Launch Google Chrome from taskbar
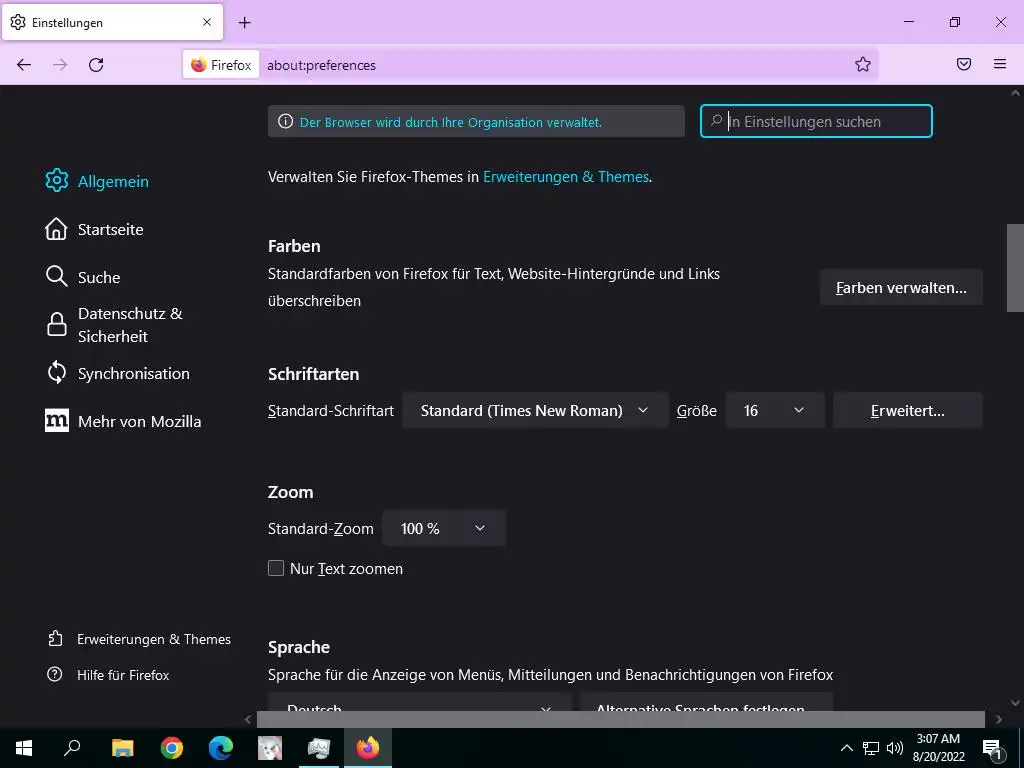This screenshot has height=768, width=1024. point(172,748)
